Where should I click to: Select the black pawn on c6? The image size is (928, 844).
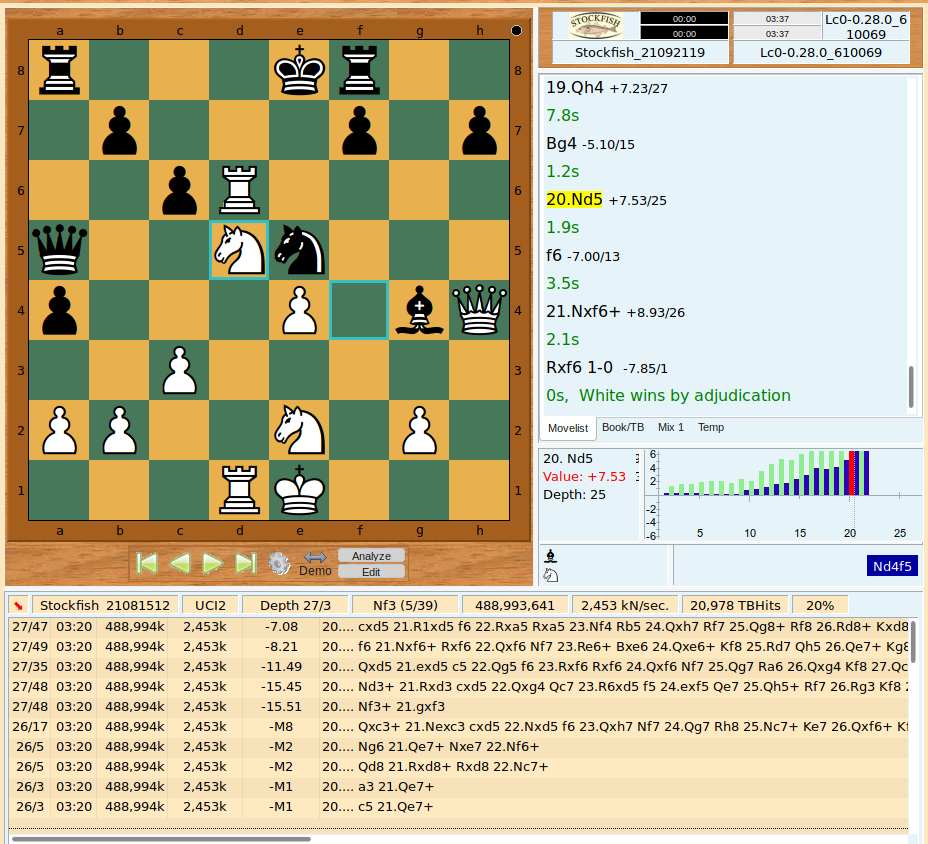point(179,190)
